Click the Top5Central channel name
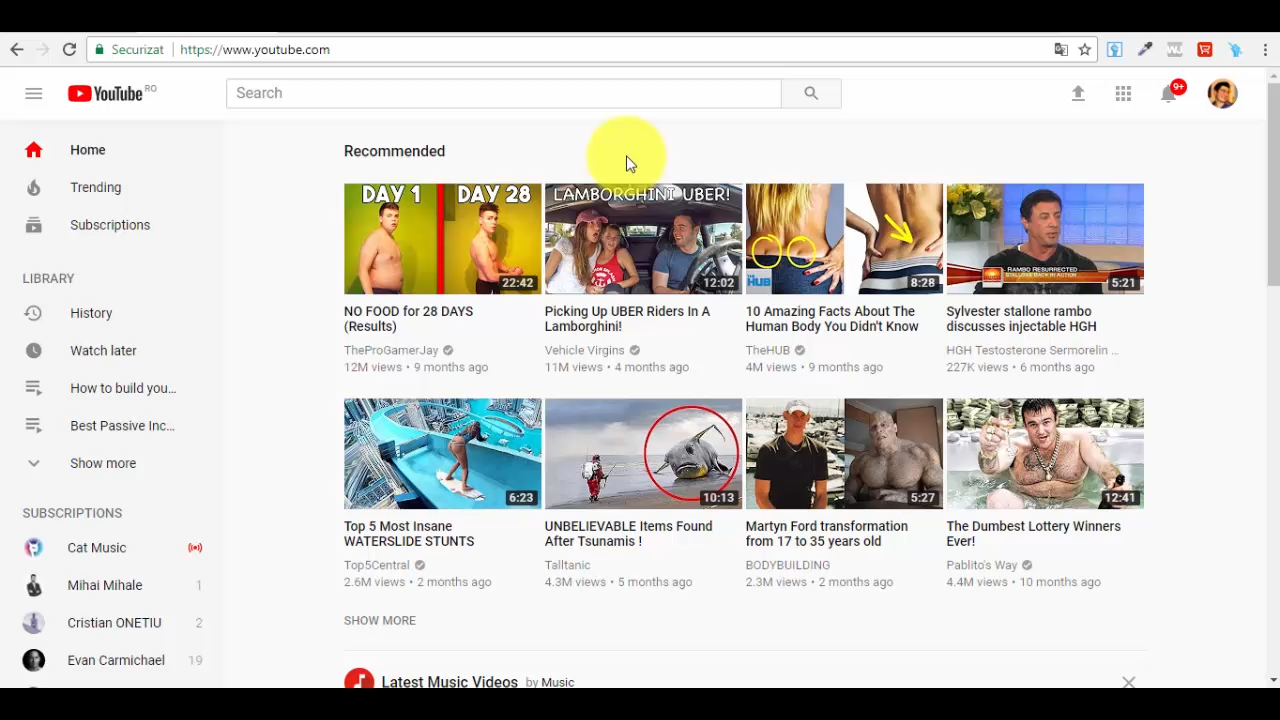Viewport: 1280px width, 720px height. pyautogui.click(x=377, y=565)
